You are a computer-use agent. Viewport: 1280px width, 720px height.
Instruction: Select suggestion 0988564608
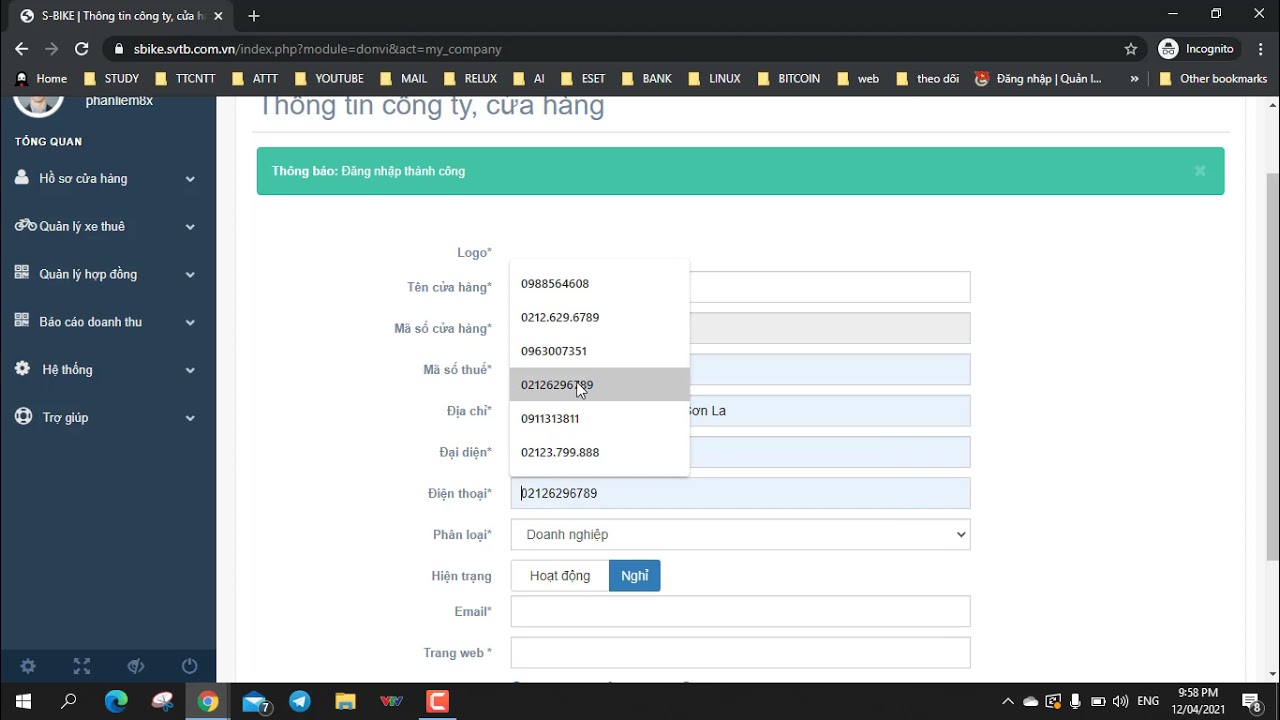click(599, 283)
